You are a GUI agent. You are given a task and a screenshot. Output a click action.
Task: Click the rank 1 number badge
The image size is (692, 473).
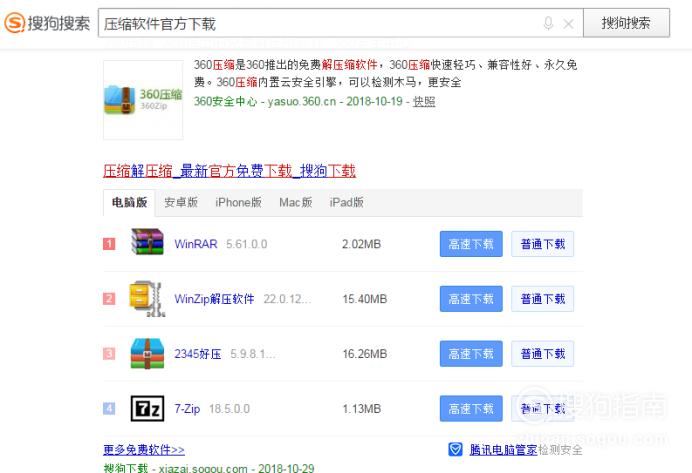click(x=109, y=244)
